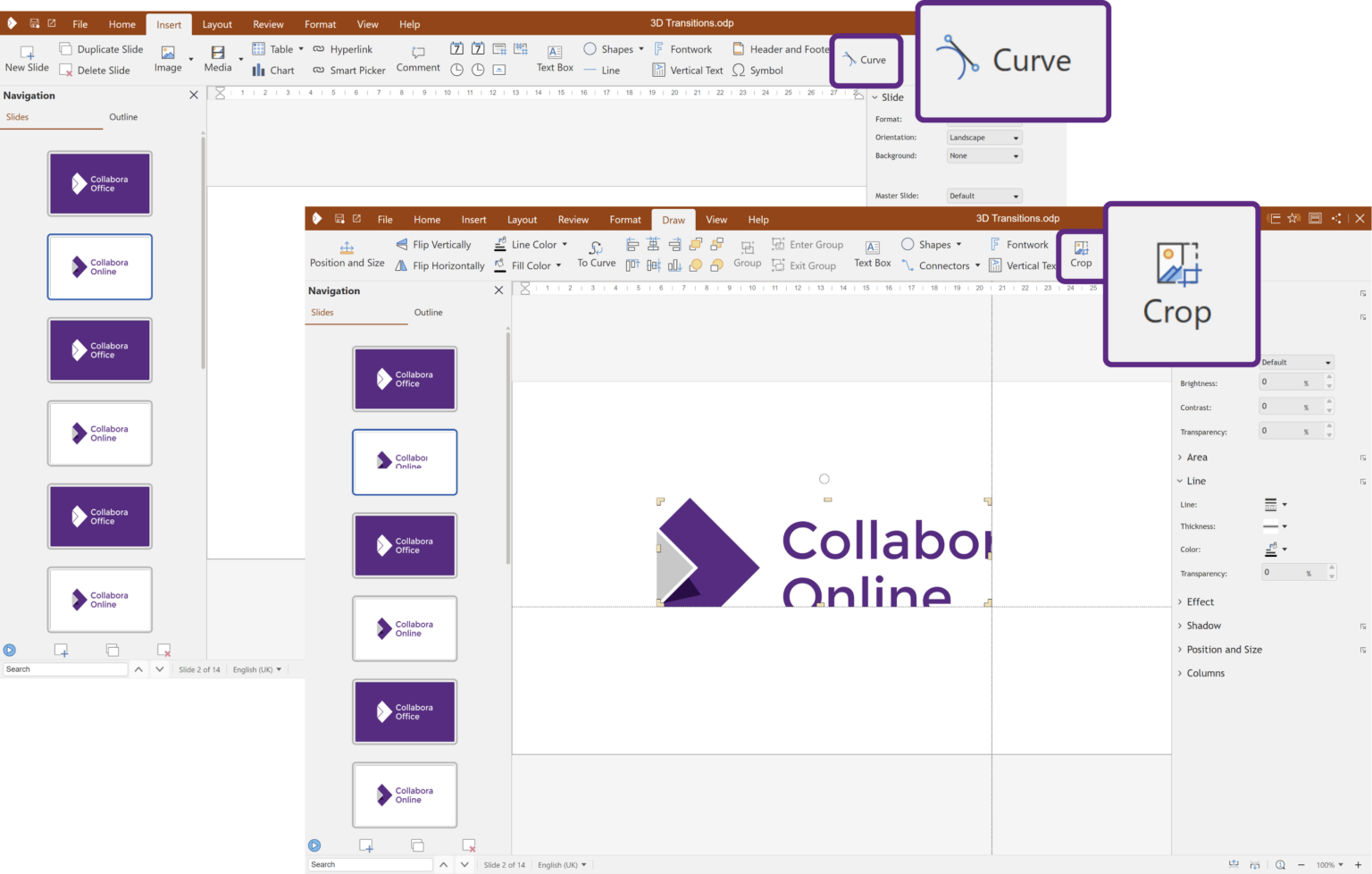Open the Help menu in the back window
The image size is (1372, 874).
tap(410, 24)
